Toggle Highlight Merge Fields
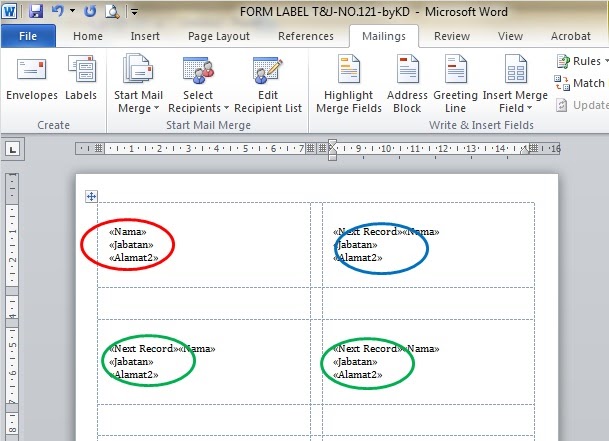This screenshot has height=441, width=609. coord(349,84)
